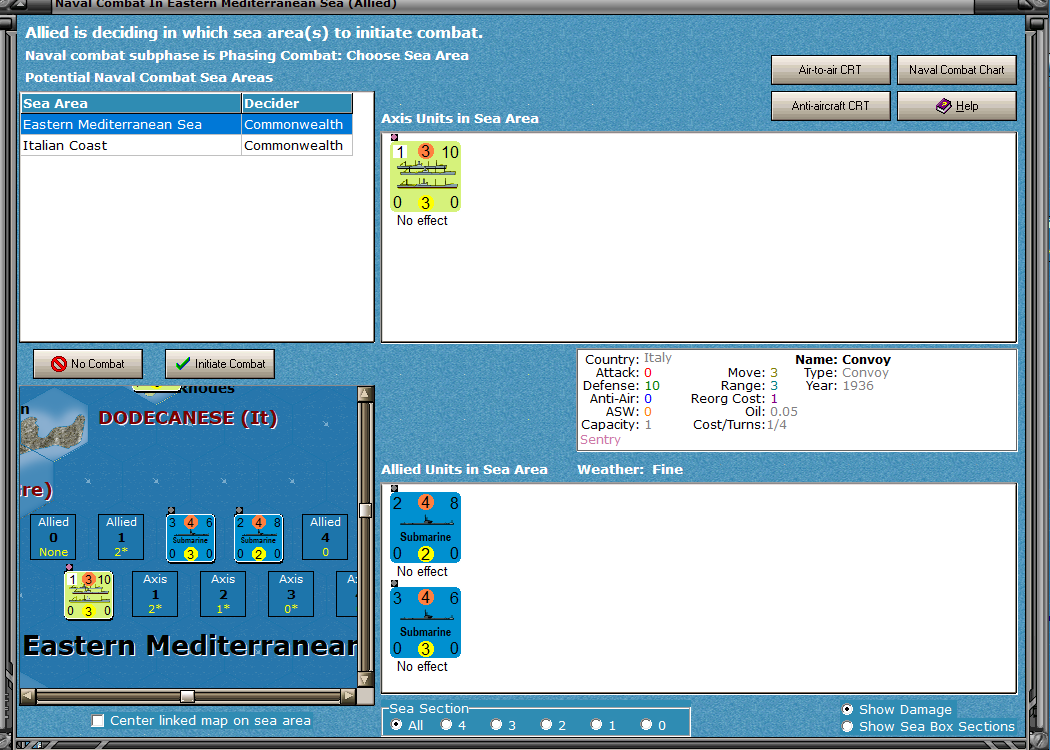Image resolution: width=1050 pixels, height=750 pixels.
Task: Select Allied Submarine counter 3-4-6 in units list
Action: click(425, 623)
